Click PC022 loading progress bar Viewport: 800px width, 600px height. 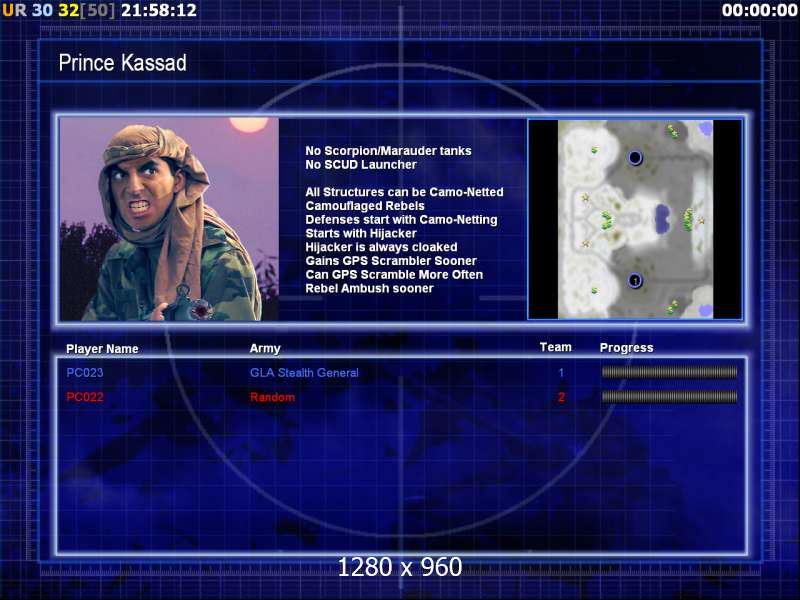(669, 396)
